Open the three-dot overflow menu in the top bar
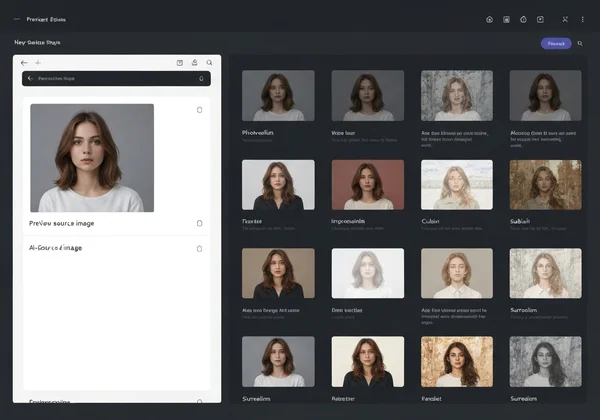This screenshot has height=420, width=600. coord(582,20)
